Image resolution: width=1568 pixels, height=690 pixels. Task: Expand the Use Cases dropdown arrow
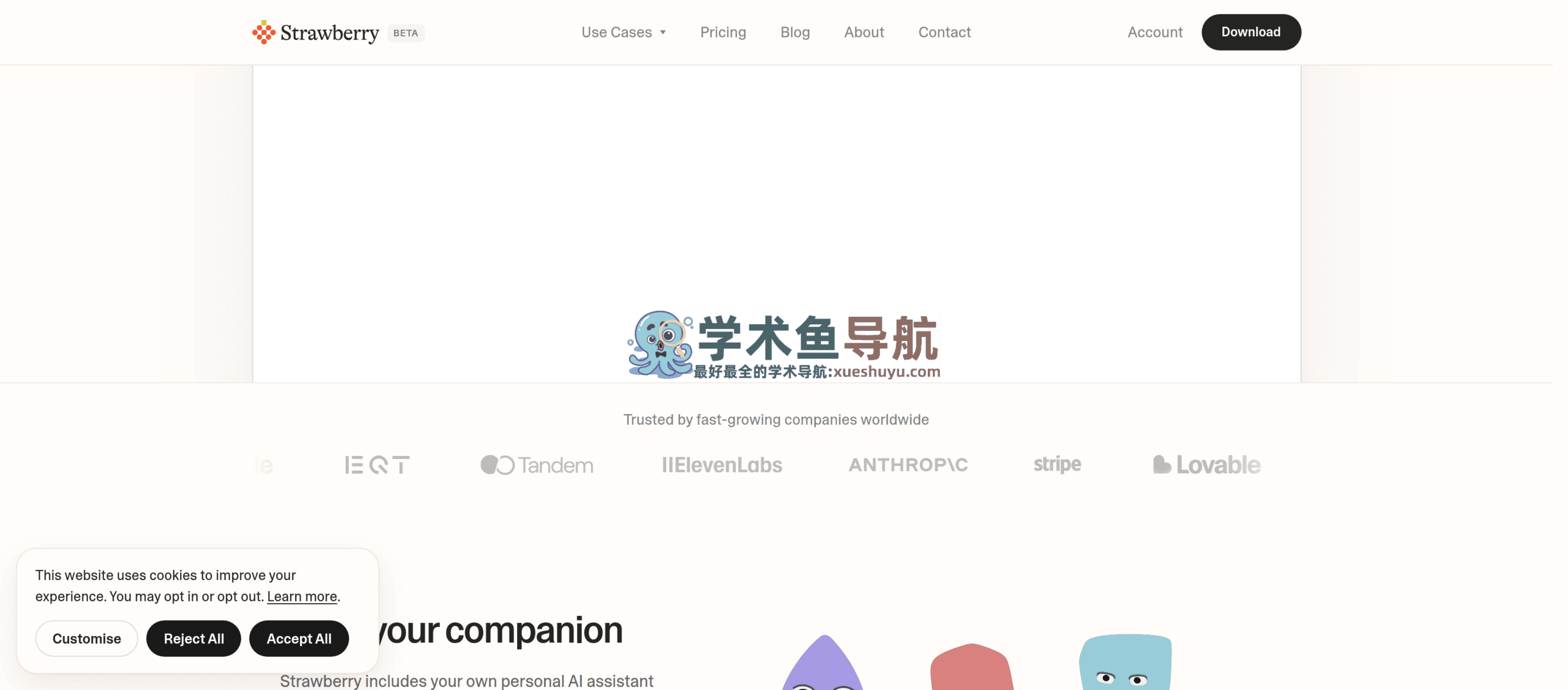[x=663, y=32]
